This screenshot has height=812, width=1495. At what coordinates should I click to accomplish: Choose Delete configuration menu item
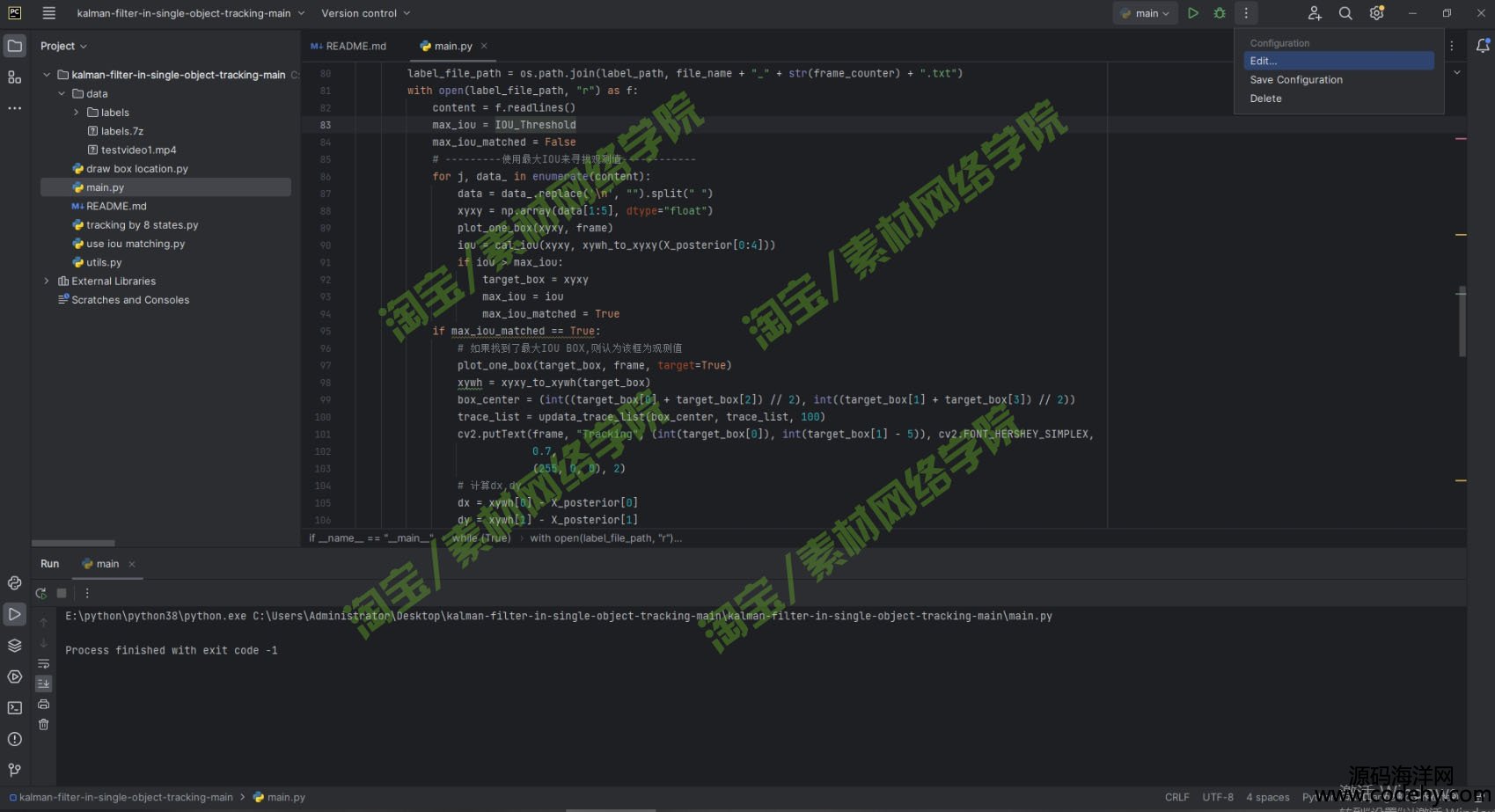[1338, 99]
